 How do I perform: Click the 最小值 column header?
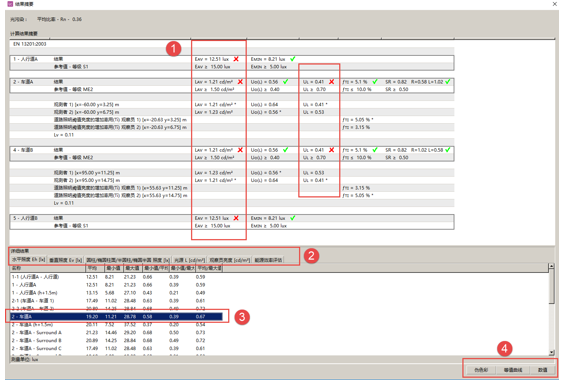(114, 268)
